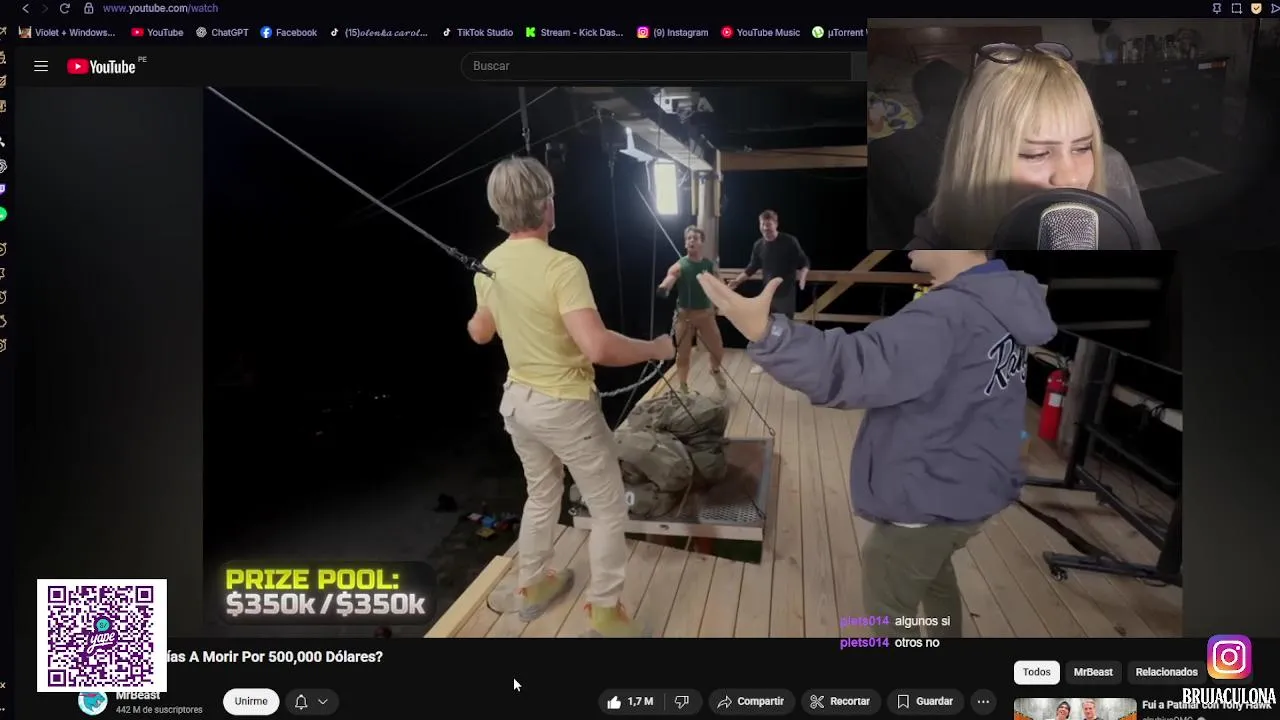Like the video with thumbs up 1,7 M
The image size is (1280, 720).
coord(630,702)
